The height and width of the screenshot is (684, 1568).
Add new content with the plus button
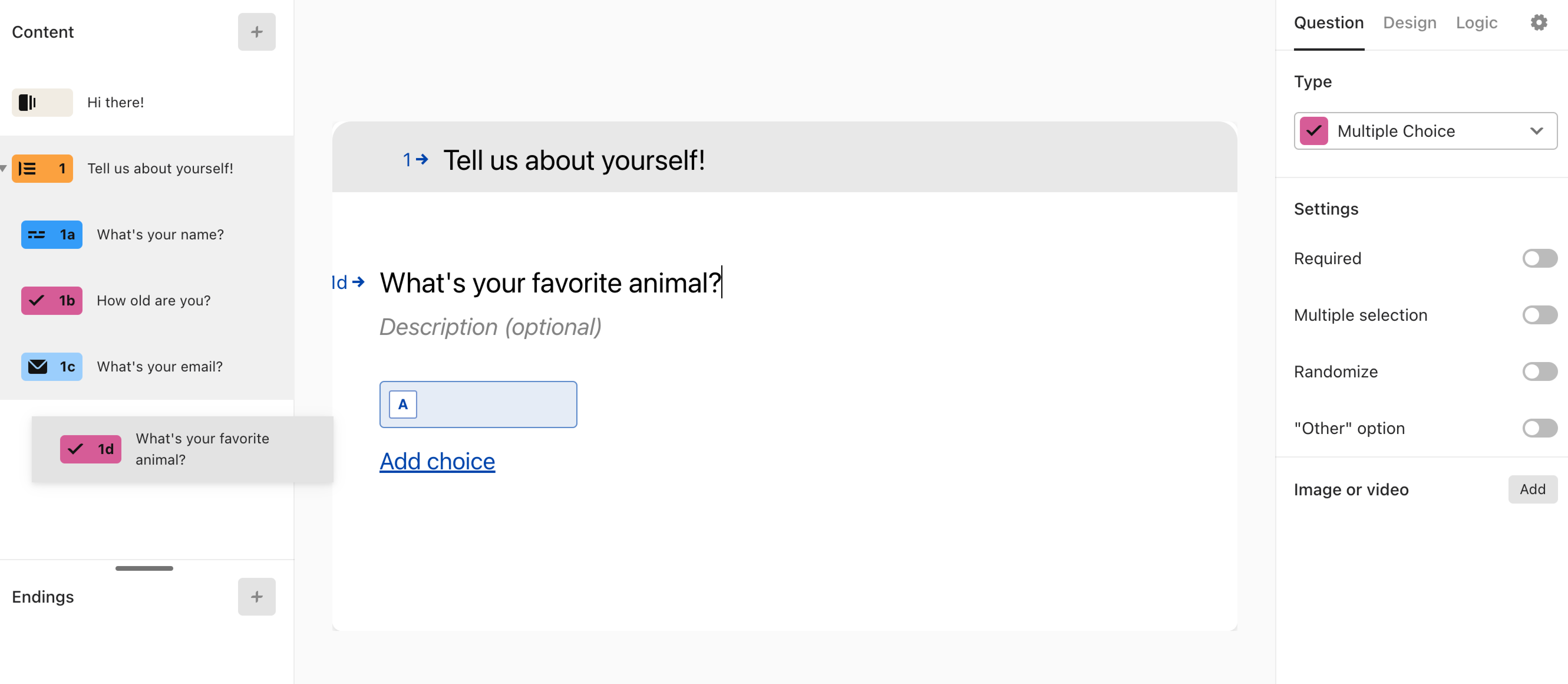pyautogui.click(x=256, y=32)
